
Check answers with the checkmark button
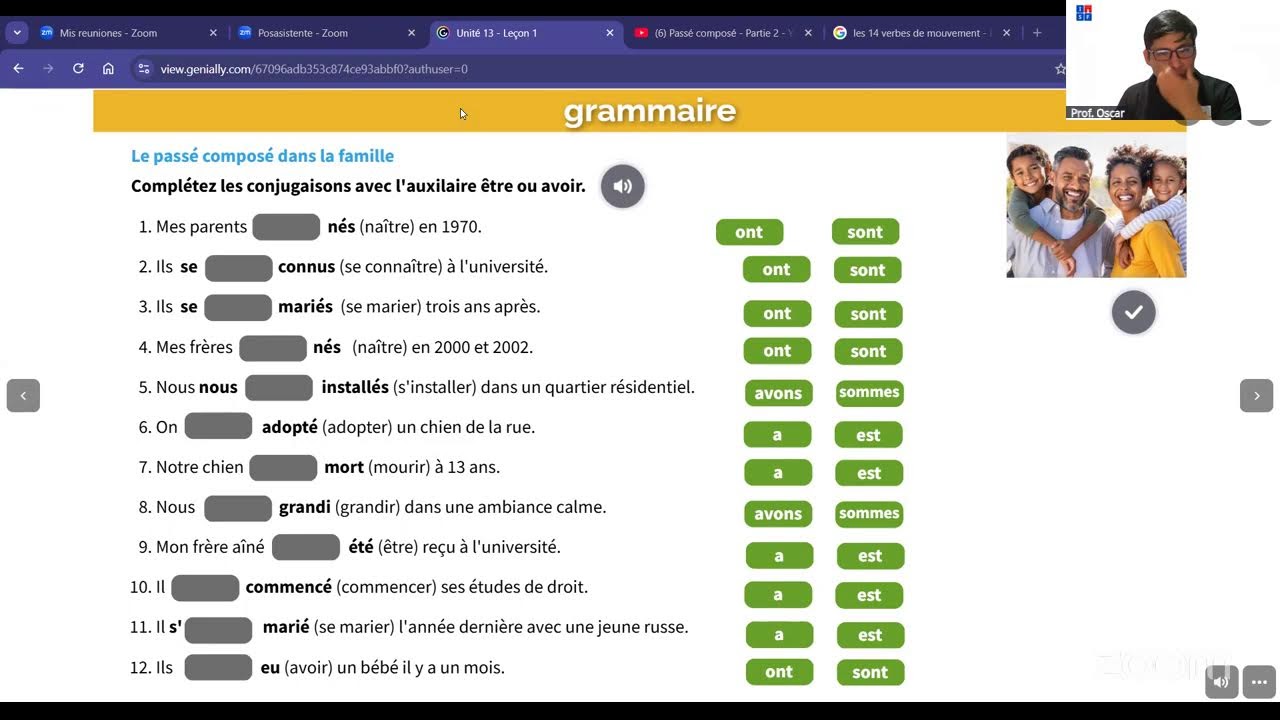1133,312
